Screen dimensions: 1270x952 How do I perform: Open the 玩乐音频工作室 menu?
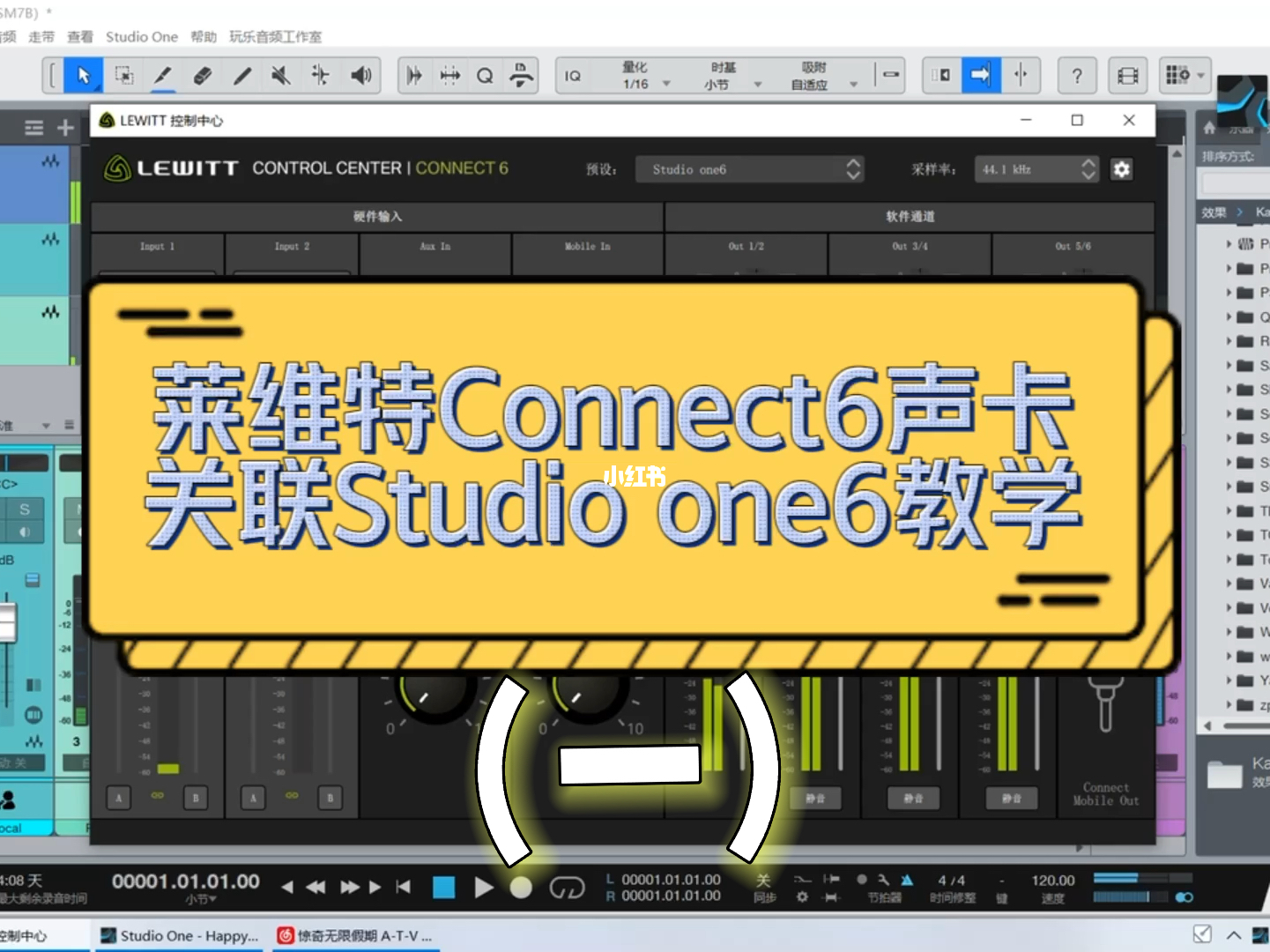coord(276,37)
